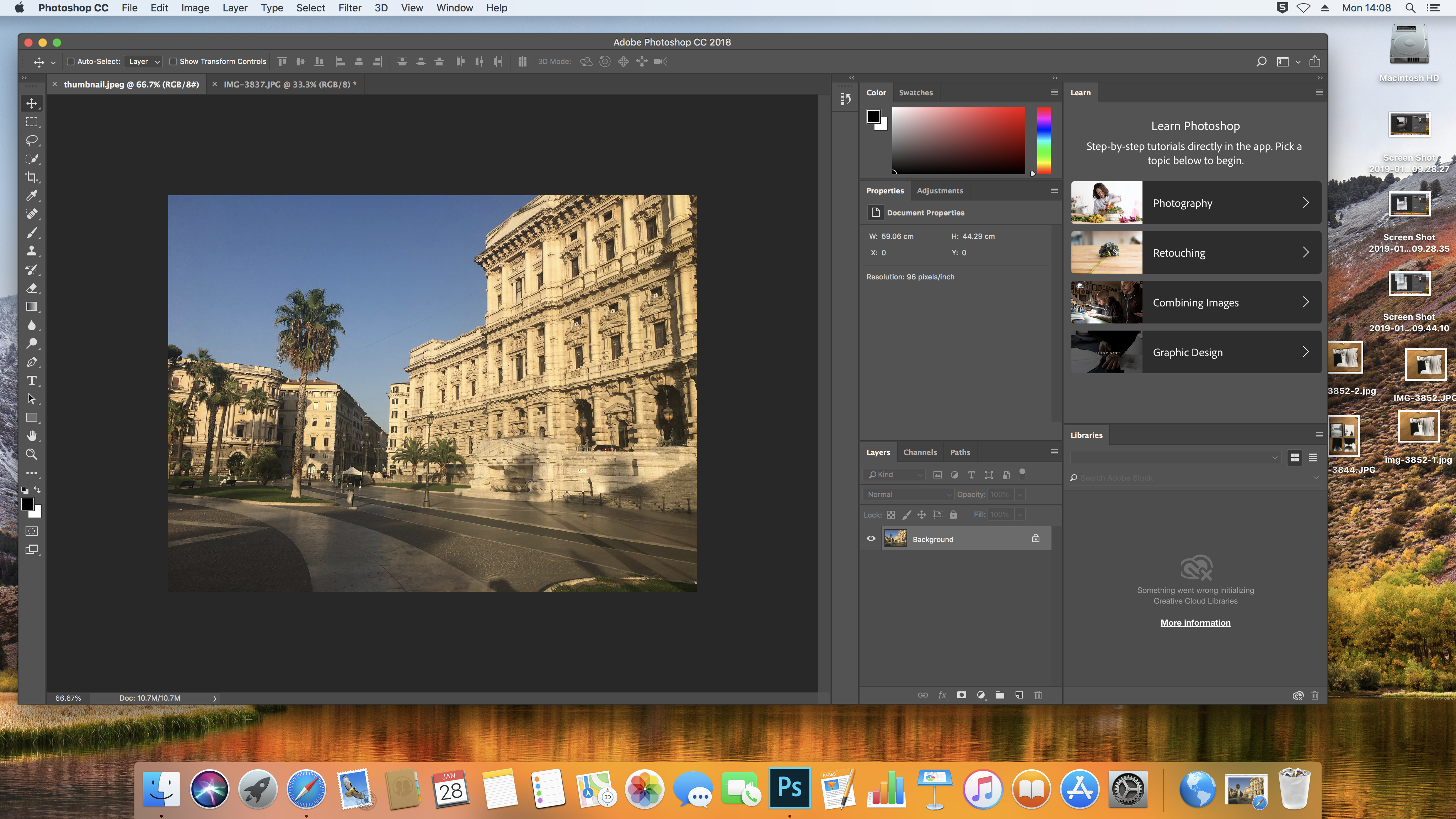The image size is (1456, 819).
Task: Click the More information link
Action: click(1195, 622)
